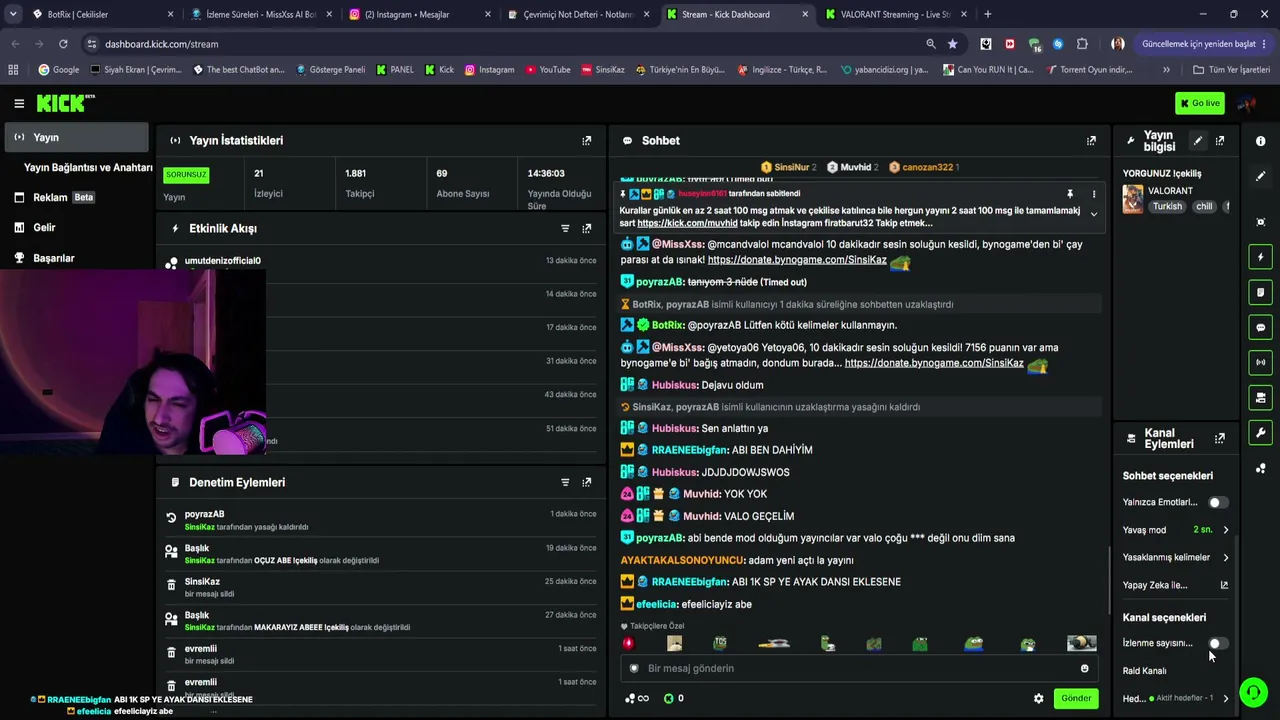1280x720 pixels.
Task: Toggle the lightning activity feed widget
Action: click(x=1260, y=257)
